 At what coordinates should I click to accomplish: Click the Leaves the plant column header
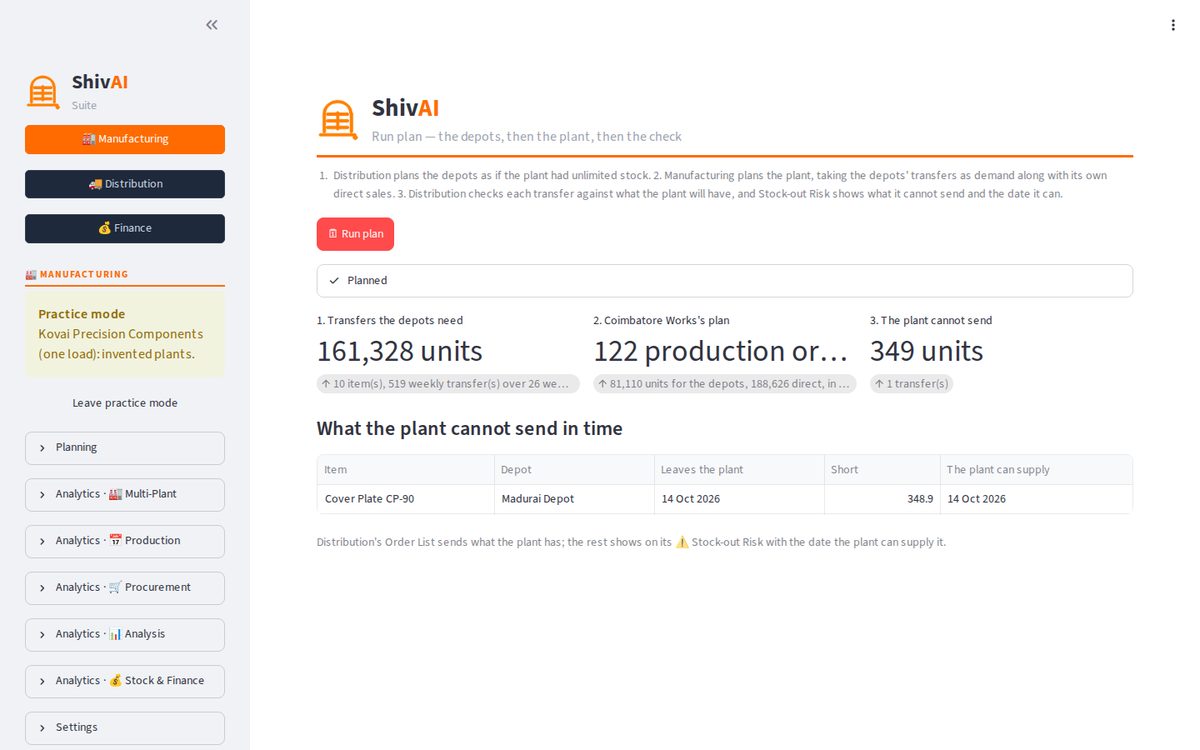click(x=738, y=470)
